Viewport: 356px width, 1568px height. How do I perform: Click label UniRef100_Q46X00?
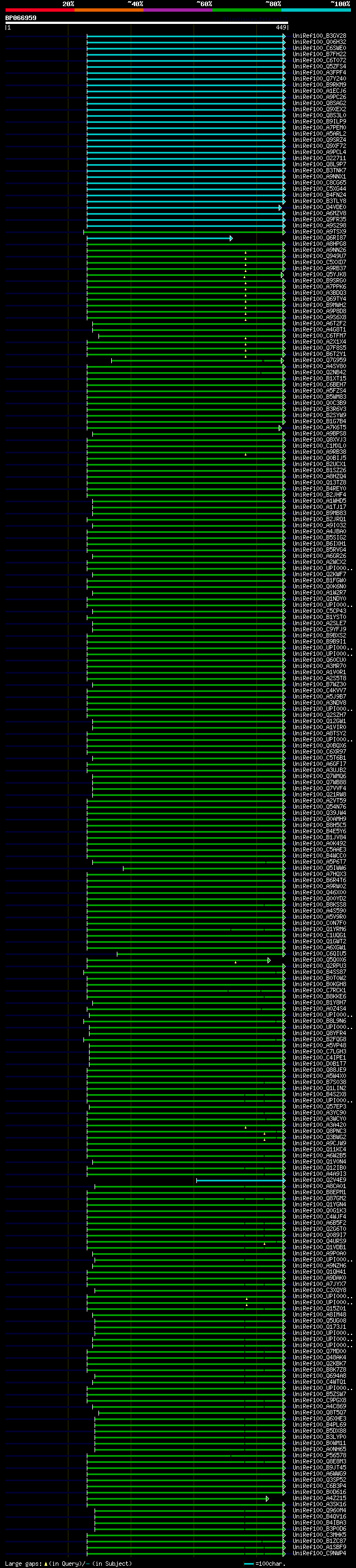click(x=319, y=892)
